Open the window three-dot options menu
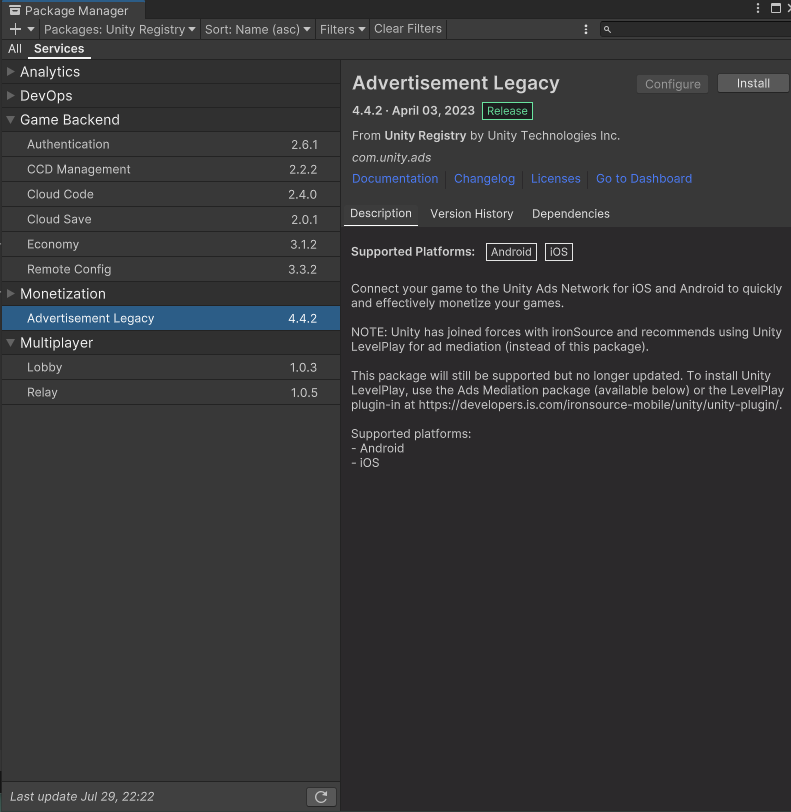The width and height of the screenshot is (791, 812). (x=758, y=8)
